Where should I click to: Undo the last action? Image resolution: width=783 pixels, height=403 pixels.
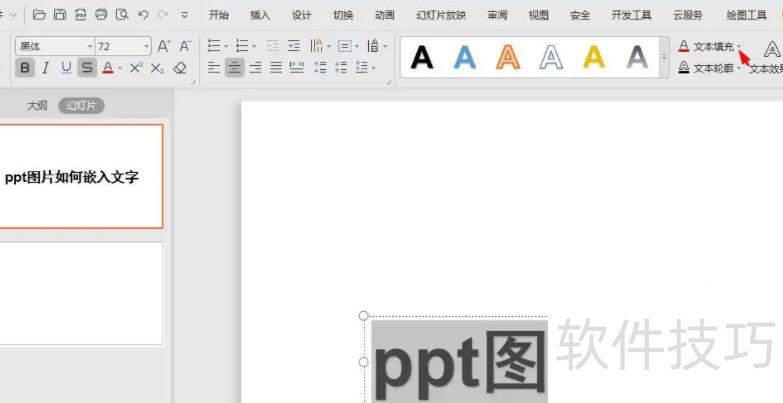click(143, 15)
